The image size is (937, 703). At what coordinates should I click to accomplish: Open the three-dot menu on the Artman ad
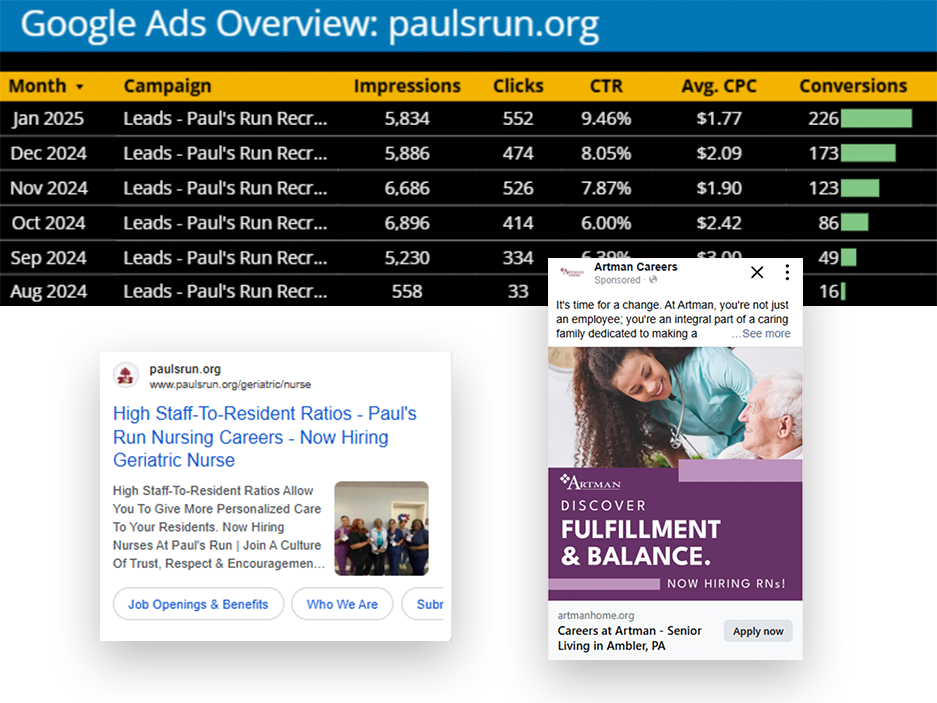pos(787,273)
